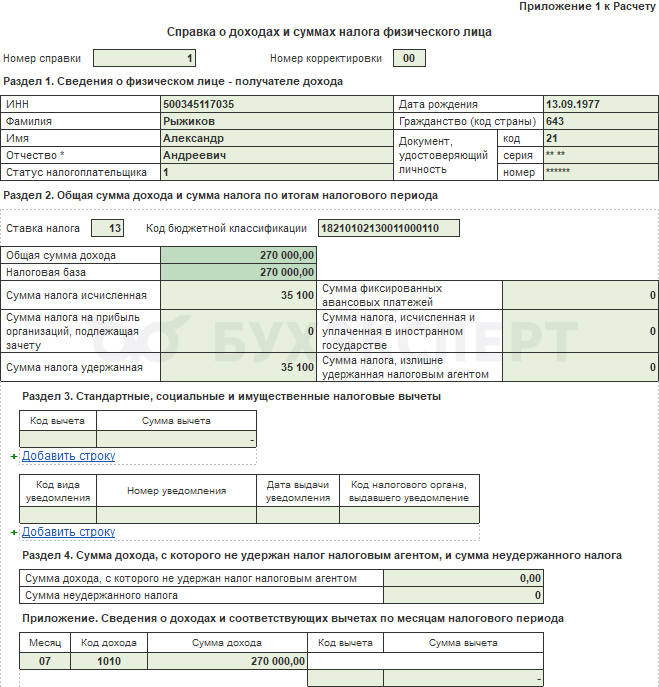Click the Номер корректировки field 00
659x687 pixels.
[x=409, y=58]
